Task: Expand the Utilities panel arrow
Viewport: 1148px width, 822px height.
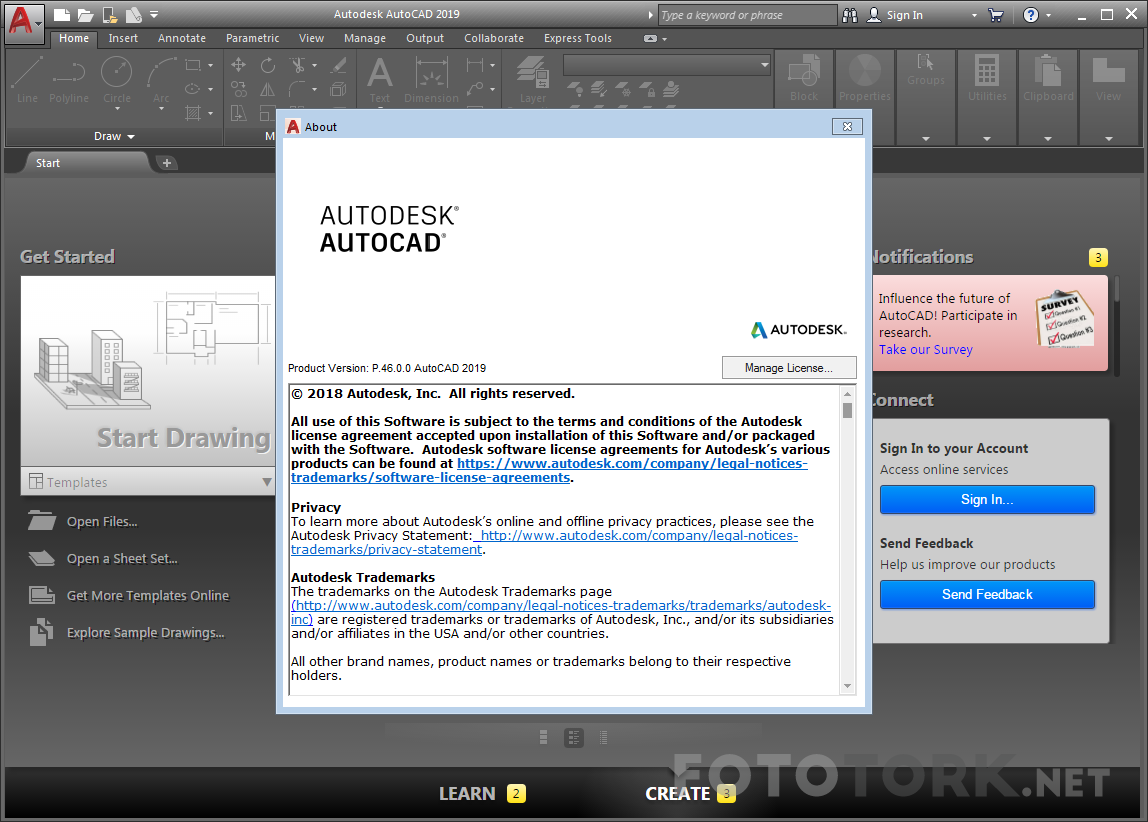Action: [x=987, y=138]
